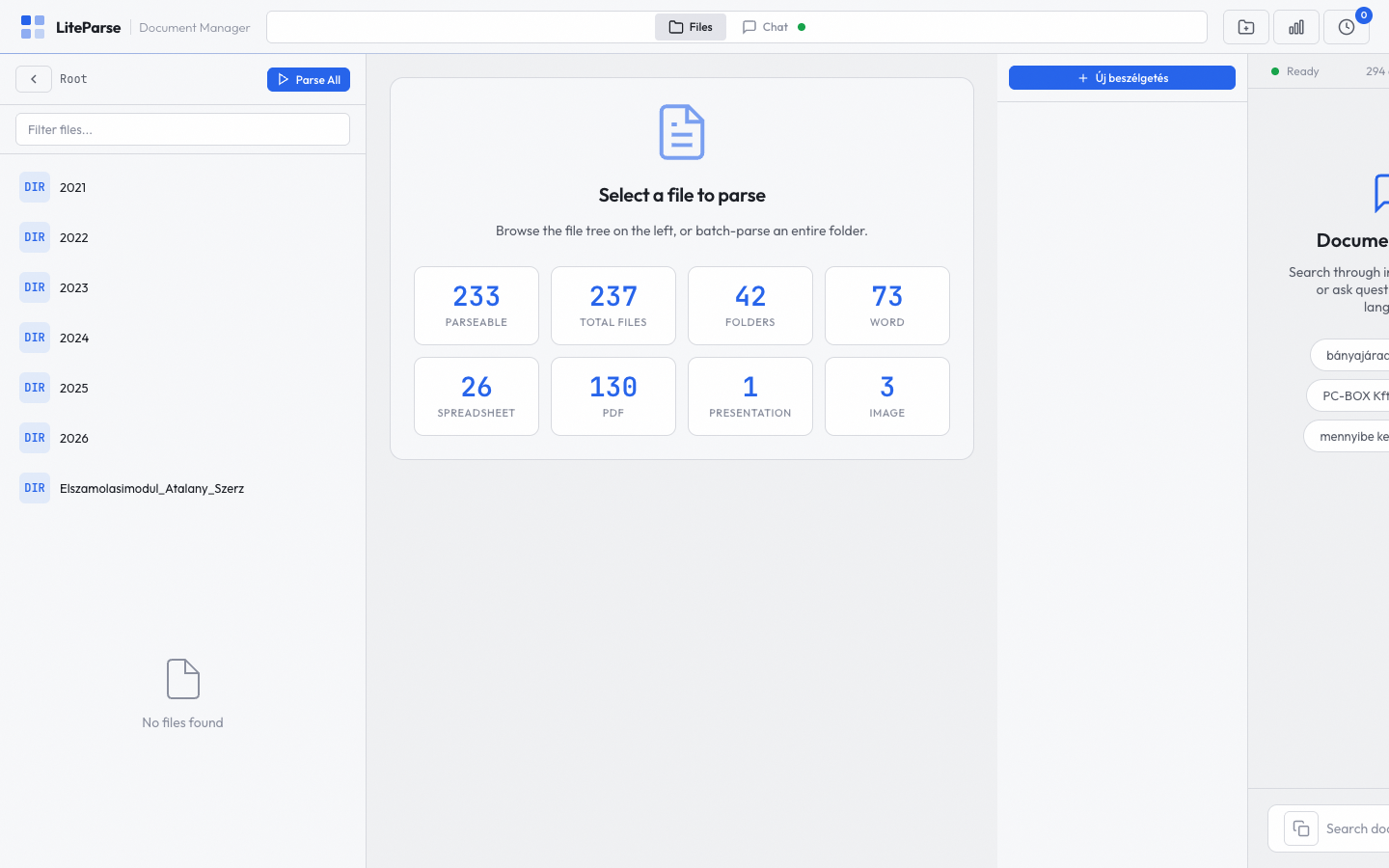Open the Elszamolasimodul_Atalany_Szerz folder
The image size is (1389, 868).
tap(182, 488)
